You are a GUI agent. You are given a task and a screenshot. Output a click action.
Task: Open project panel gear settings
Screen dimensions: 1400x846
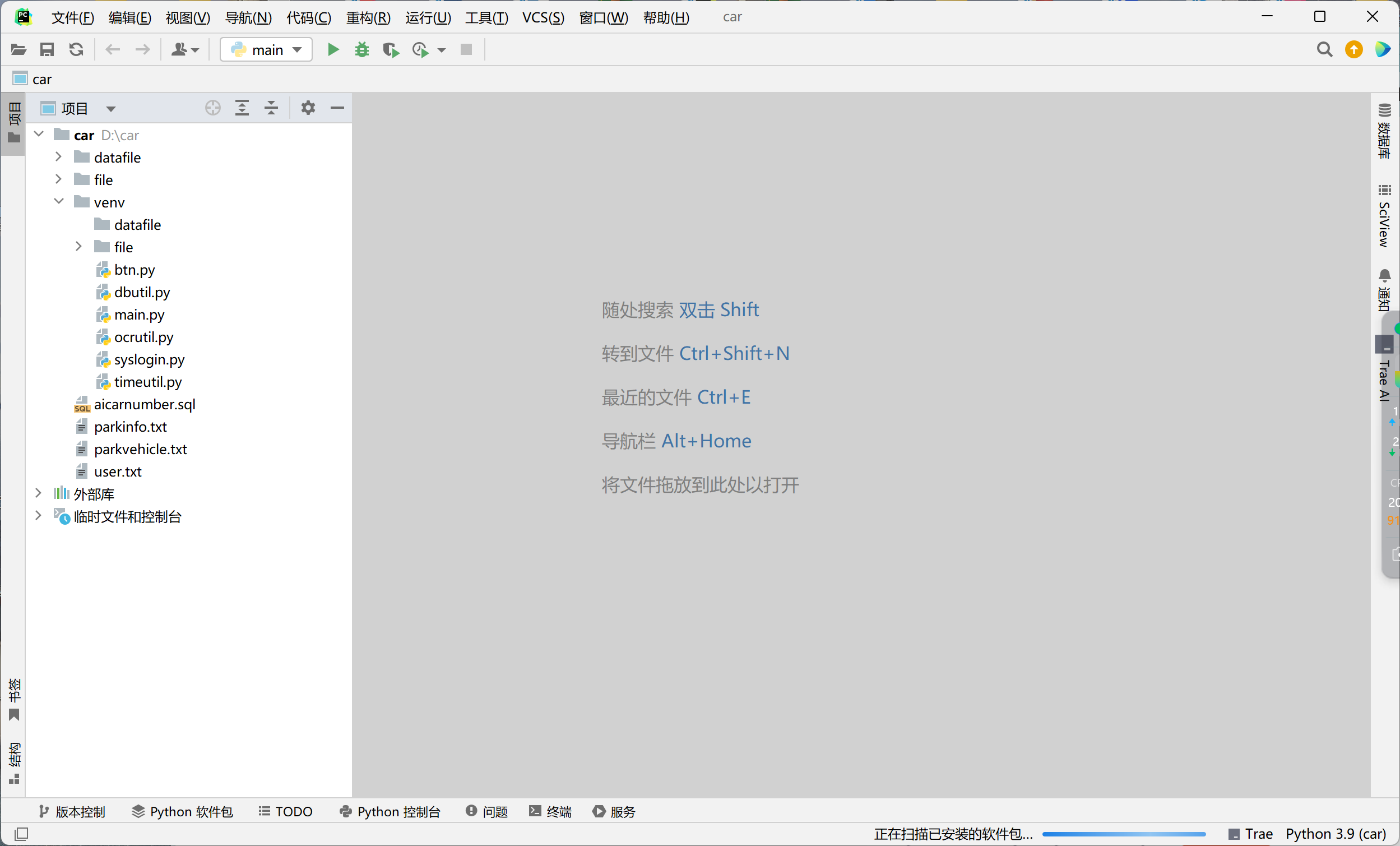click(308, 108)
